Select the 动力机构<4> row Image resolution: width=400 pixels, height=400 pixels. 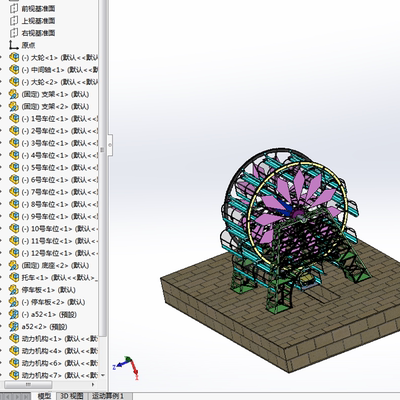pos(53,351)
